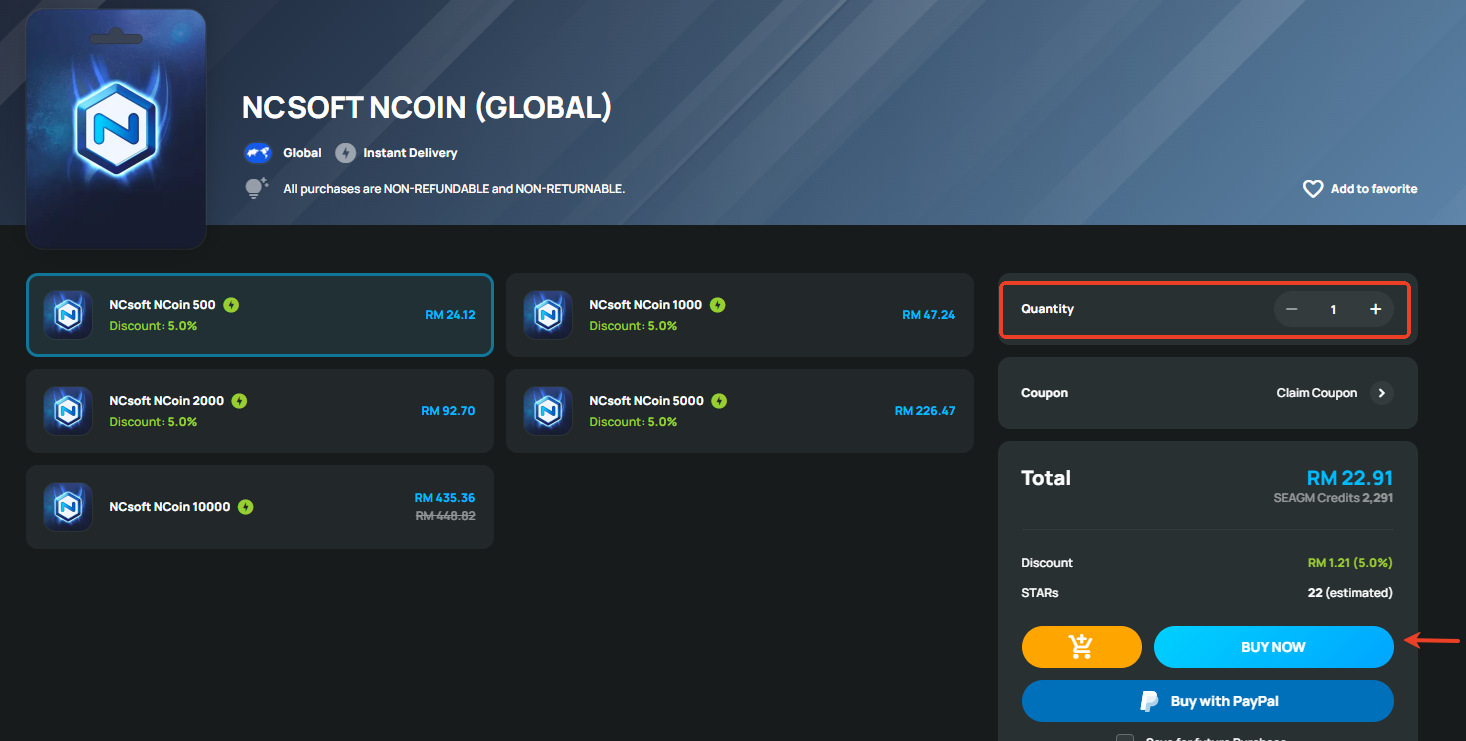Image resolution: width=1466 pixels, height=741 pixels.
Task: Click the Instant Delivery lightning icon
Action: click(345, 153)
